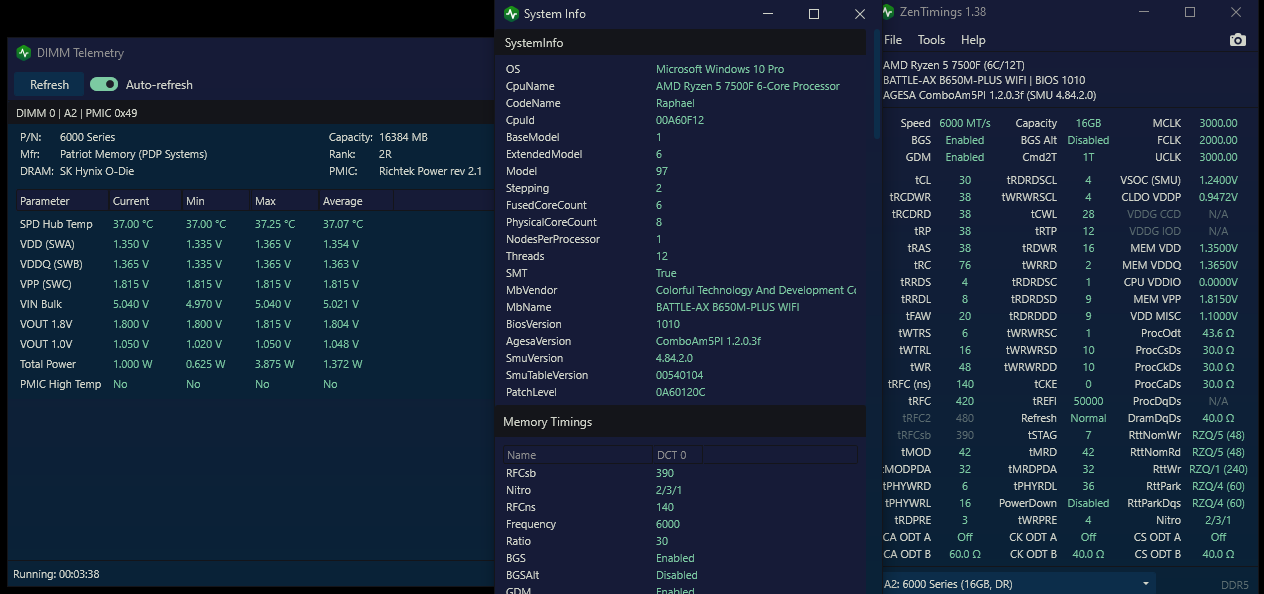Click the tRFC value 420
This screenshot has width=1264, height=594.
(965, 401)
